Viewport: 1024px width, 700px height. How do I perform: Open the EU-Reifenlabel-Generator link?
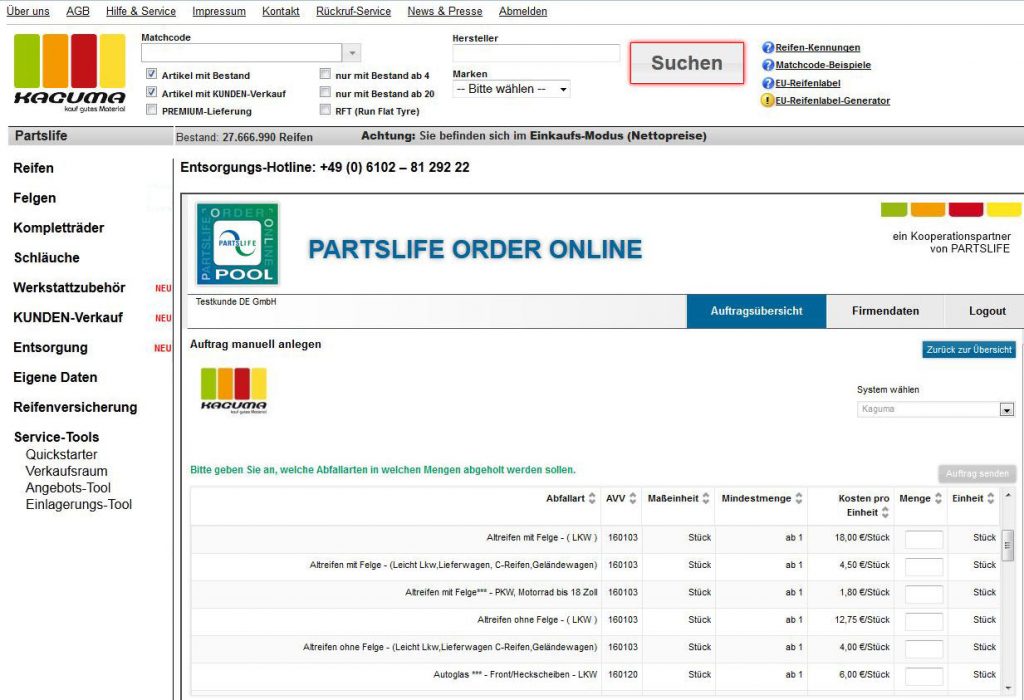[833, 101]
